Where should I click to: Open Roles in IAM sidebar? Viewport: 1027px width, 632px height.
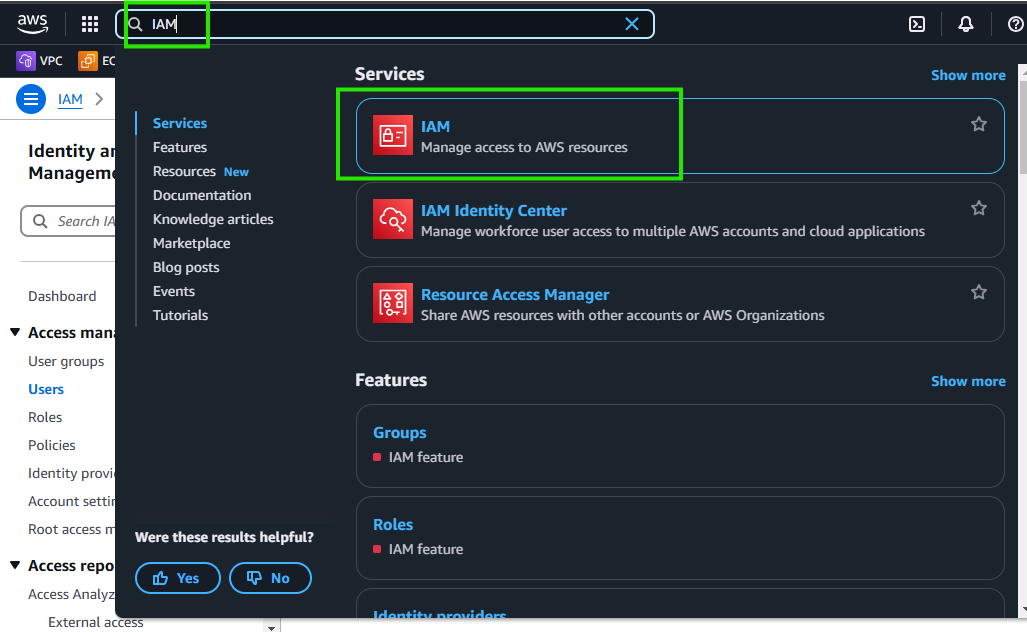(45, 417)
